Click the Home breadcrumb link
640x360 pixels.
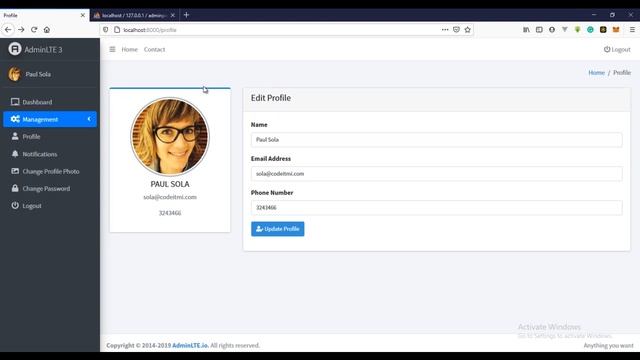pos(596,73)
